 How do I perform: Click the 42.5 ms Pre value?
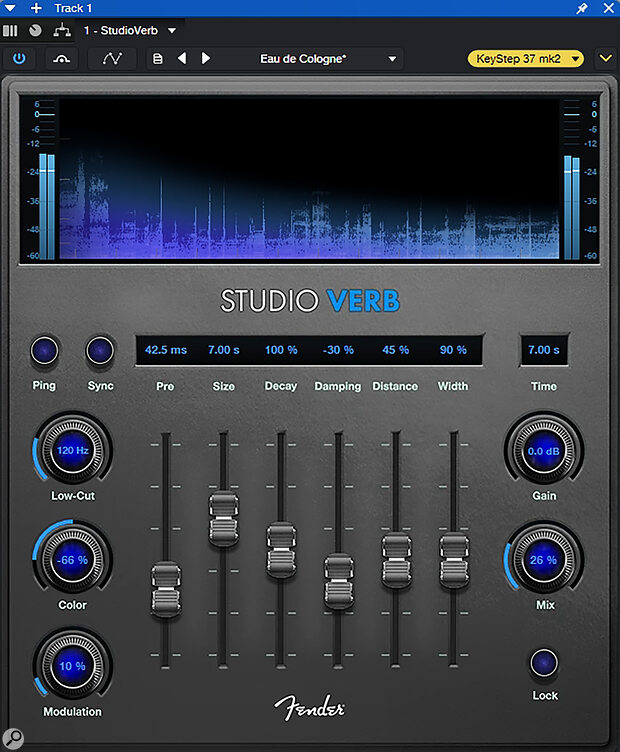pyautogui.click(x=166, y=350)
